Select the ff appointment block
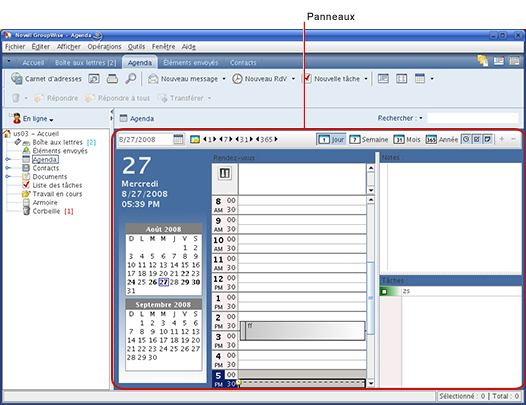 pos(302,331)
